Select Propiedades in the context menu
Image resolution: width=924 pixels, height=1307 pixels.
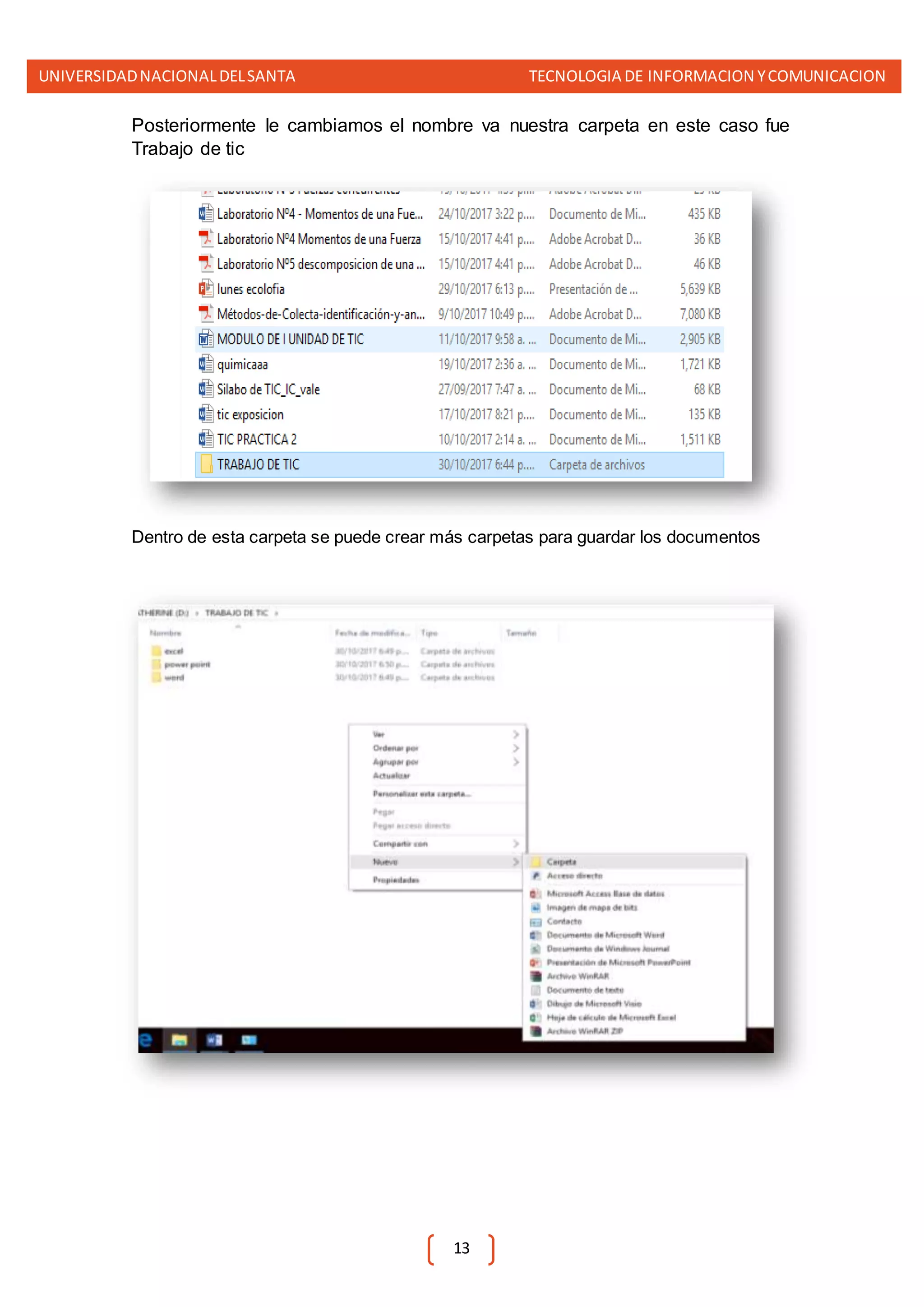(396, 880)
